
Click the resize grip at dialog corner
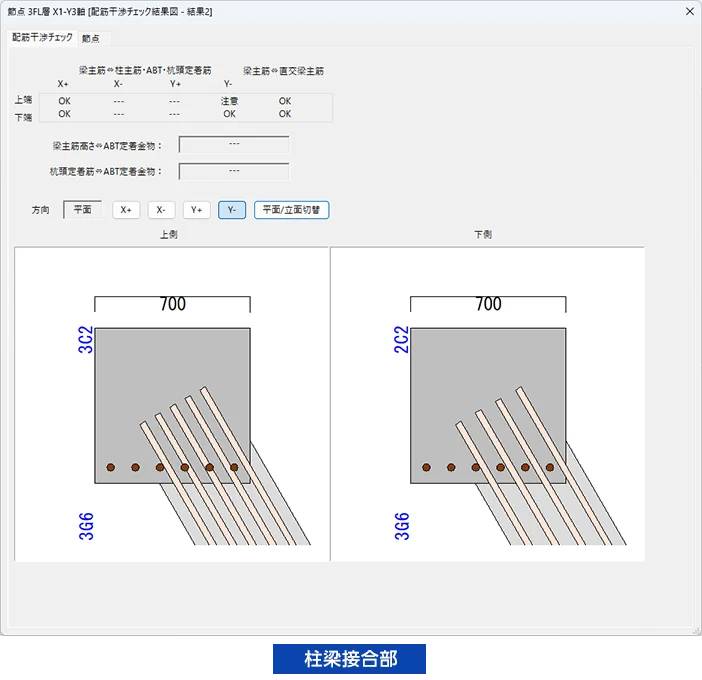tap(694, 630)
